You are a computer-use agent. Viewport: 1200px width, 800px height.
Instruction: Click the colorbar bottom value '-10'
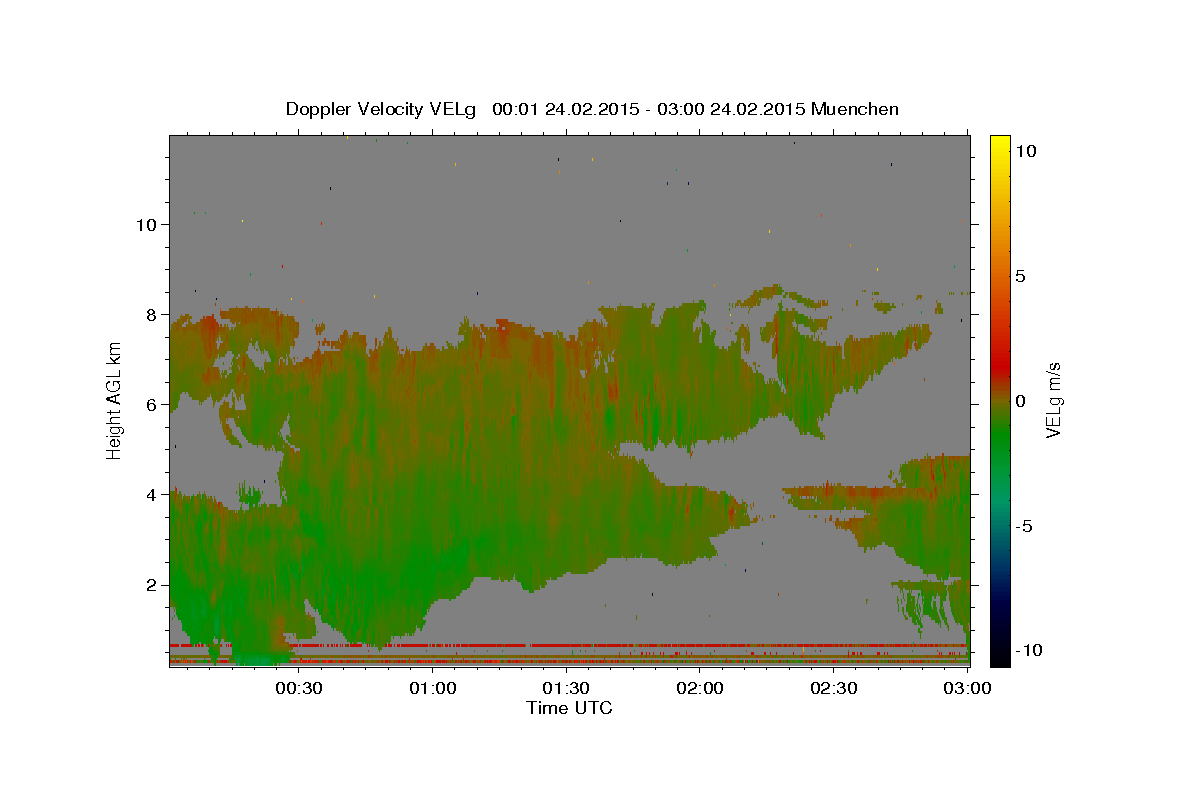click(1028, 650)
